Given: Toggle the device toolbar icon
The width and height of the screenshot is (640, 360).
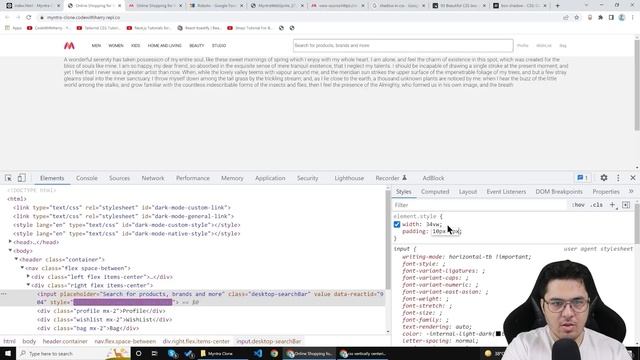Looking at the screenshot, I should 22,178.
